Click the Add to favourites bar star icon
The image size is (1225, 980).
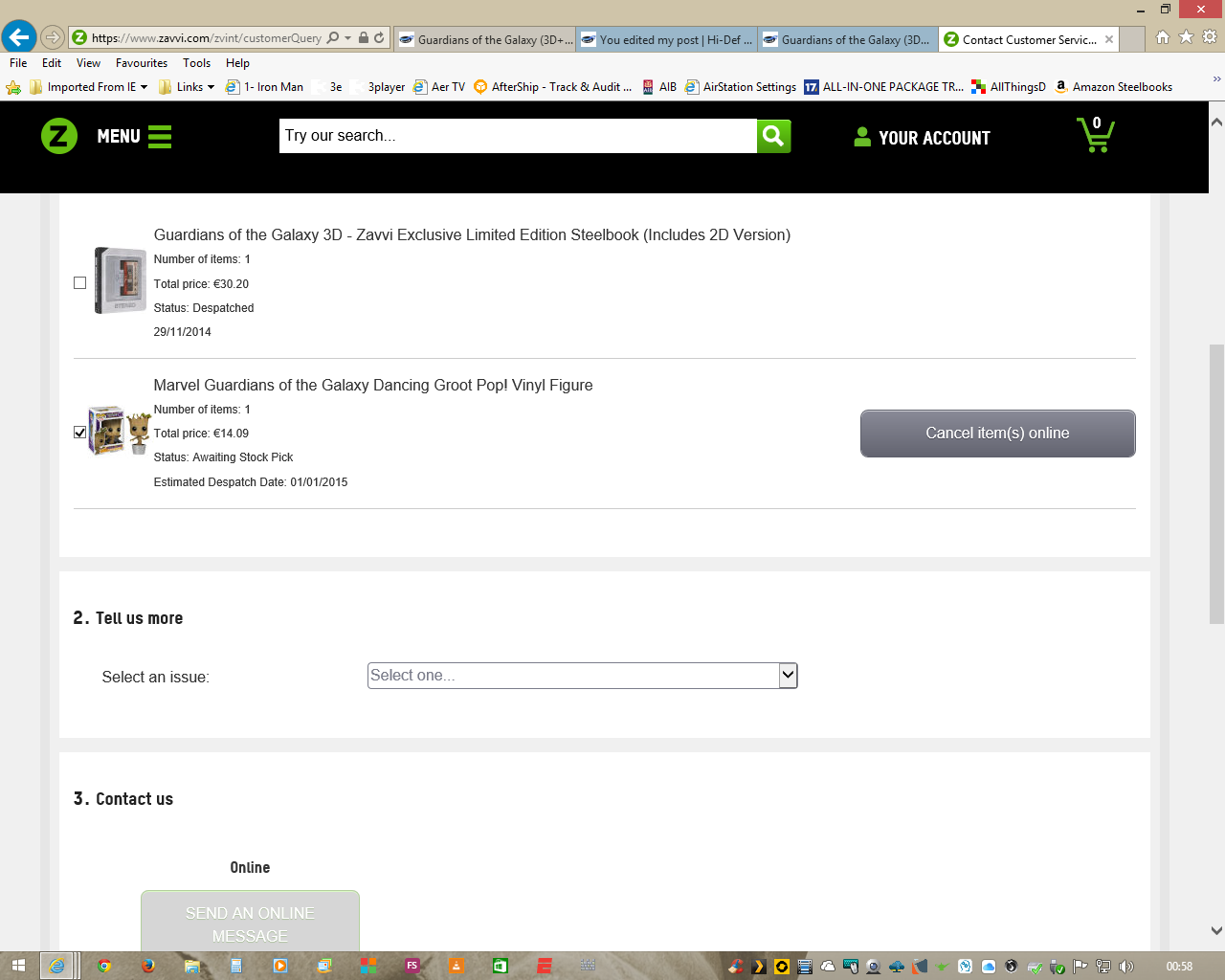(13, 87)
